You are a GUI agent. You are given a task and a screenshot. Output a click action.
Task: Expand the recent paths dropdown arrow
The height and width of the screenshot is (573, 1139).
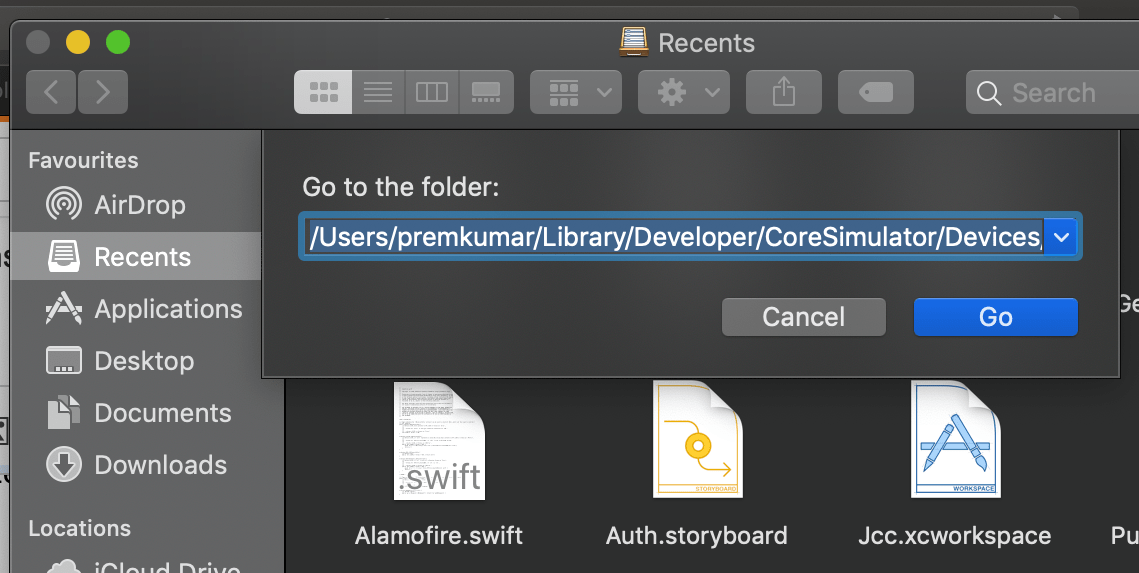click(1061, 237)
